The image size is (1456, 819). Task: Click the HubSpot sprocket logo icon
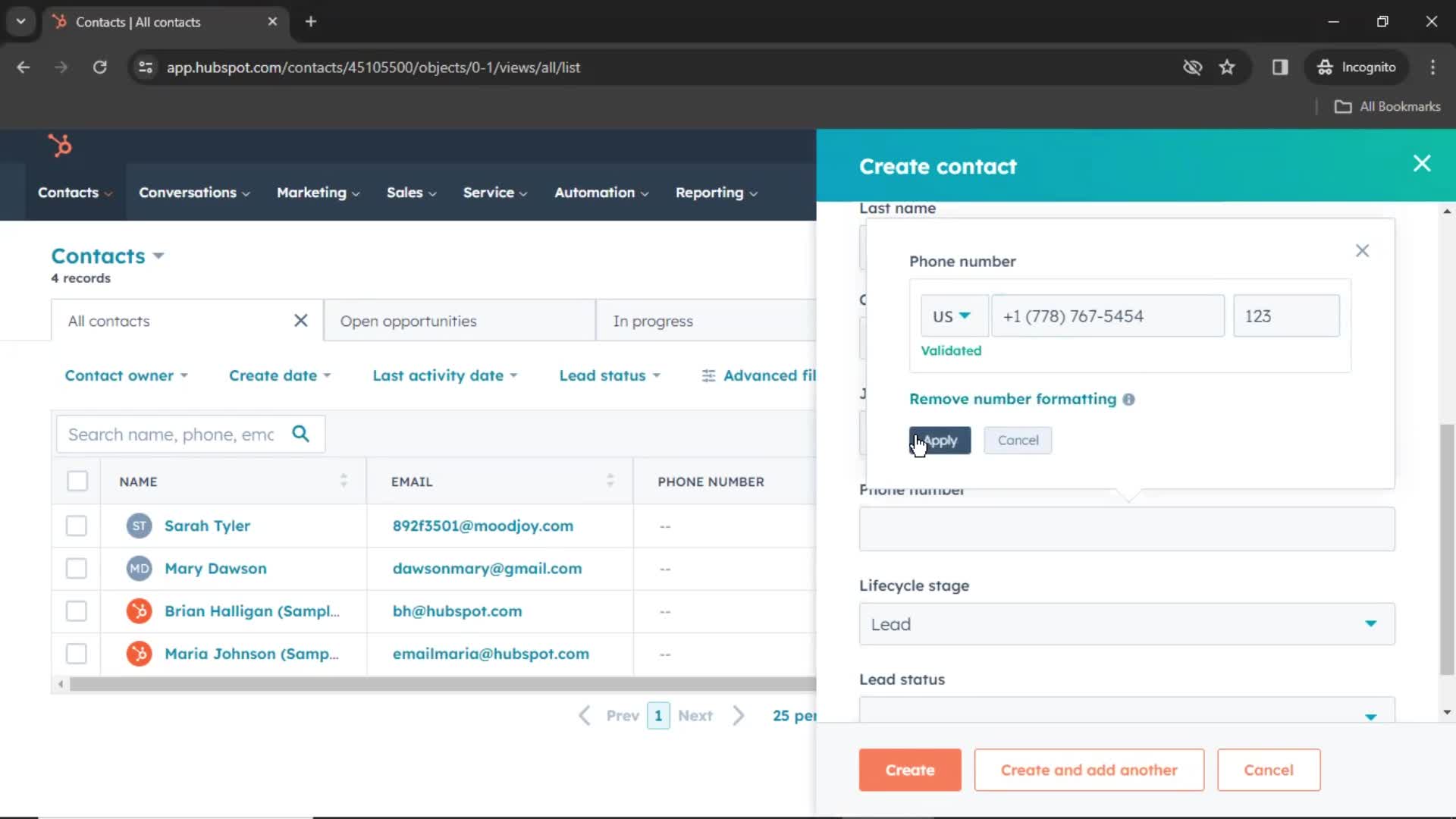60,145
